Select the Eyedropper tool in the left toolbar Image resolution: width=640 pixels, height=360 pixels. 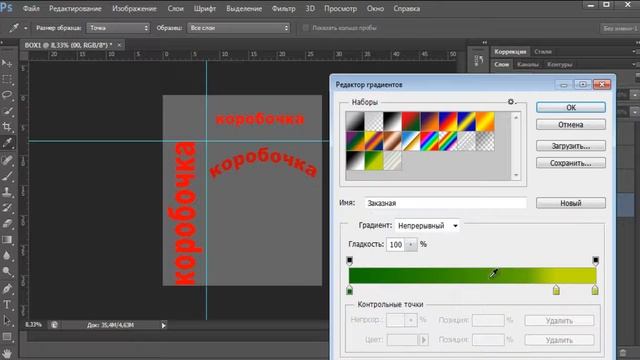[7, 143]
